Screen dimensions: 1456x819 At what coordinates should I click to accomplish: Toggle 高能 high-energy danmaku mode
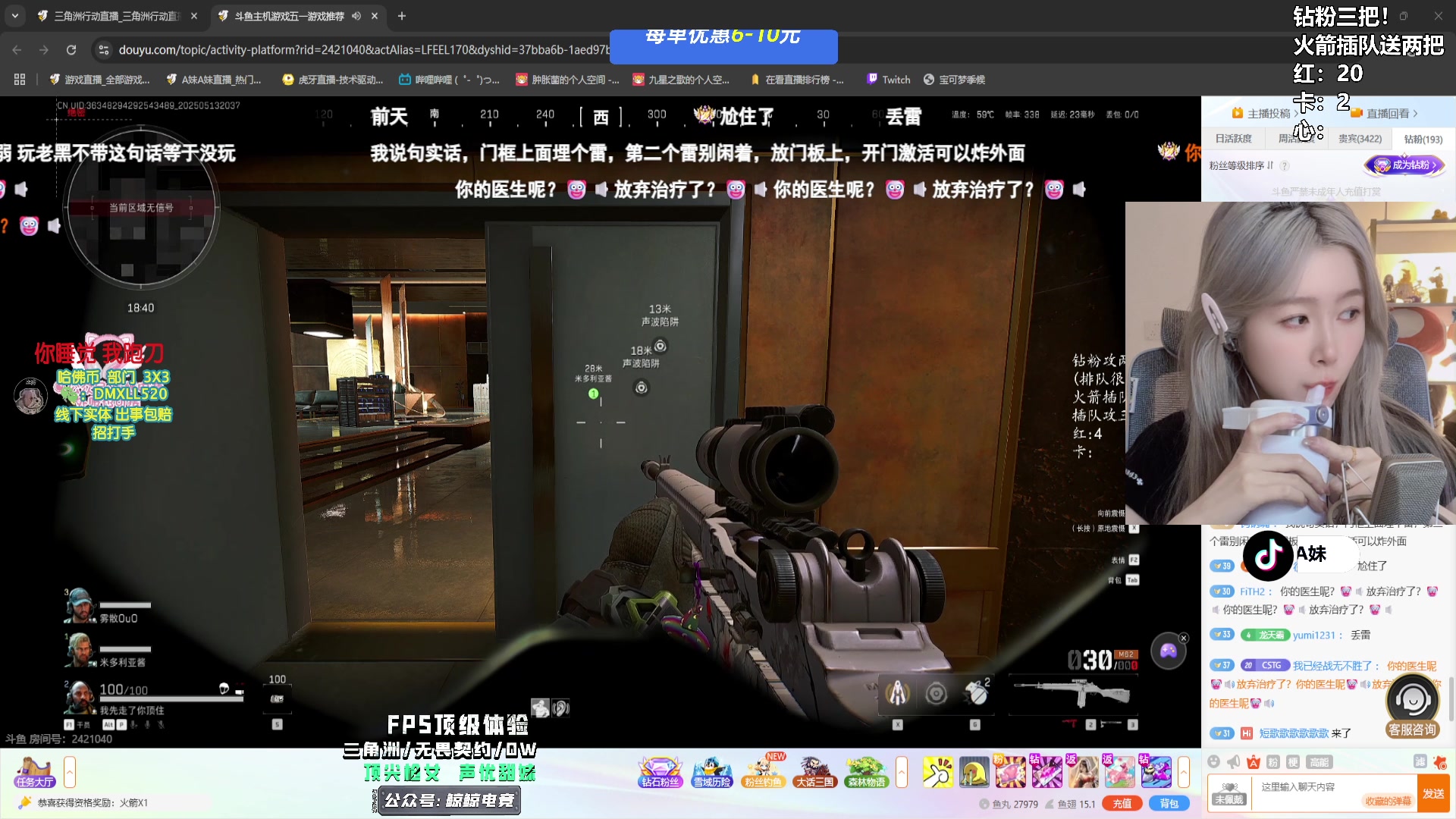[x=1319, y=762]
